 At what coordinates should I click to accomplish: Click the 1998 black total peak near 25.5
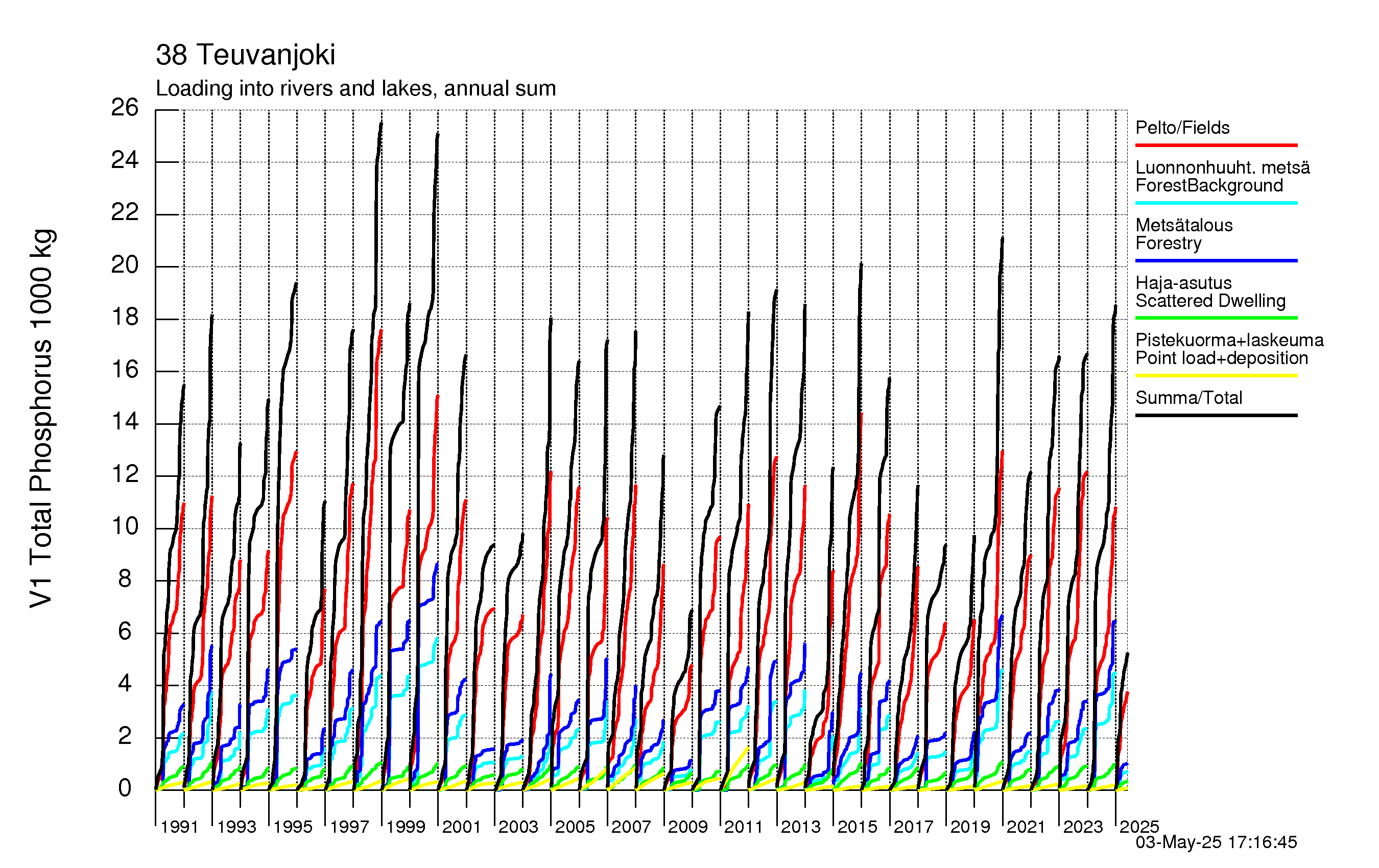point(381,124)
